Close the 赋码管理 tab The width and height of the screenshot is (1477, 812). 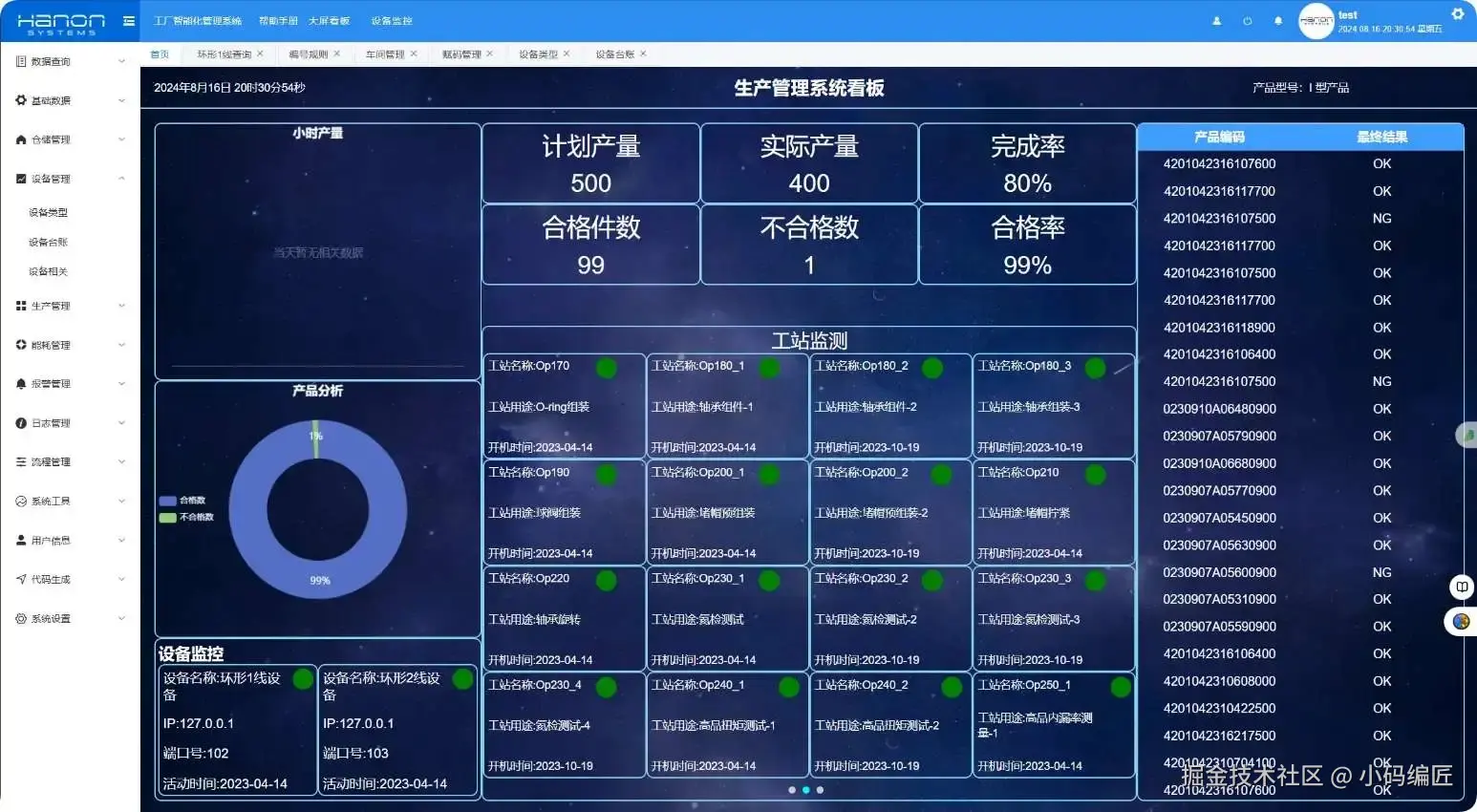point(490,53)
